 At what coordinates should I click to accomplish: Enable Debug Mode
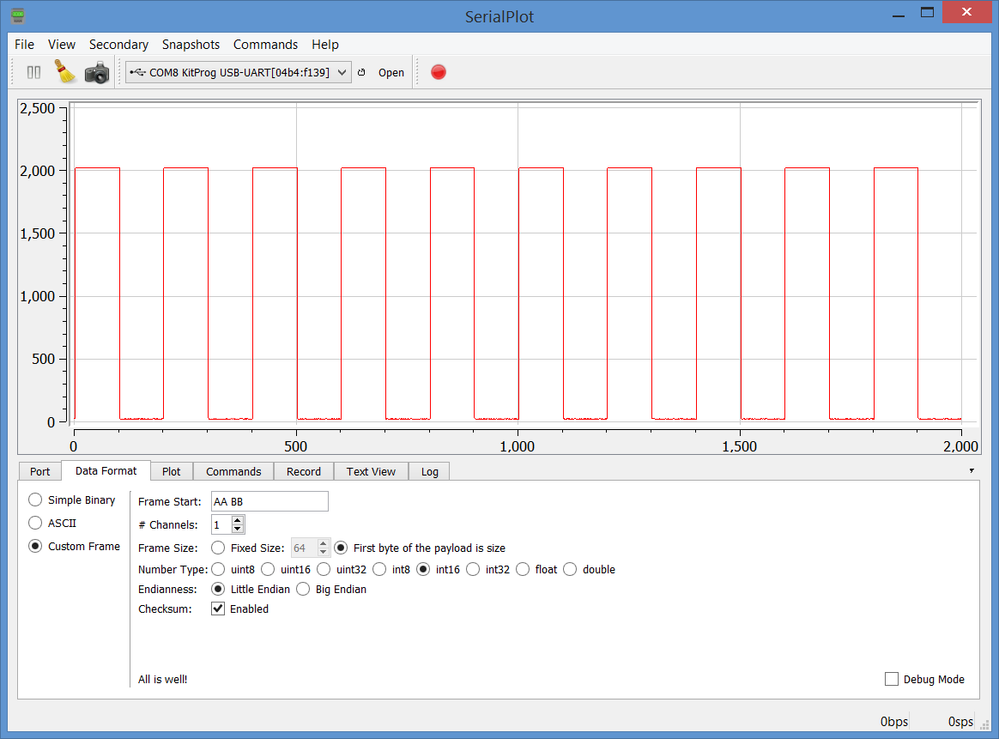point(891,679)
